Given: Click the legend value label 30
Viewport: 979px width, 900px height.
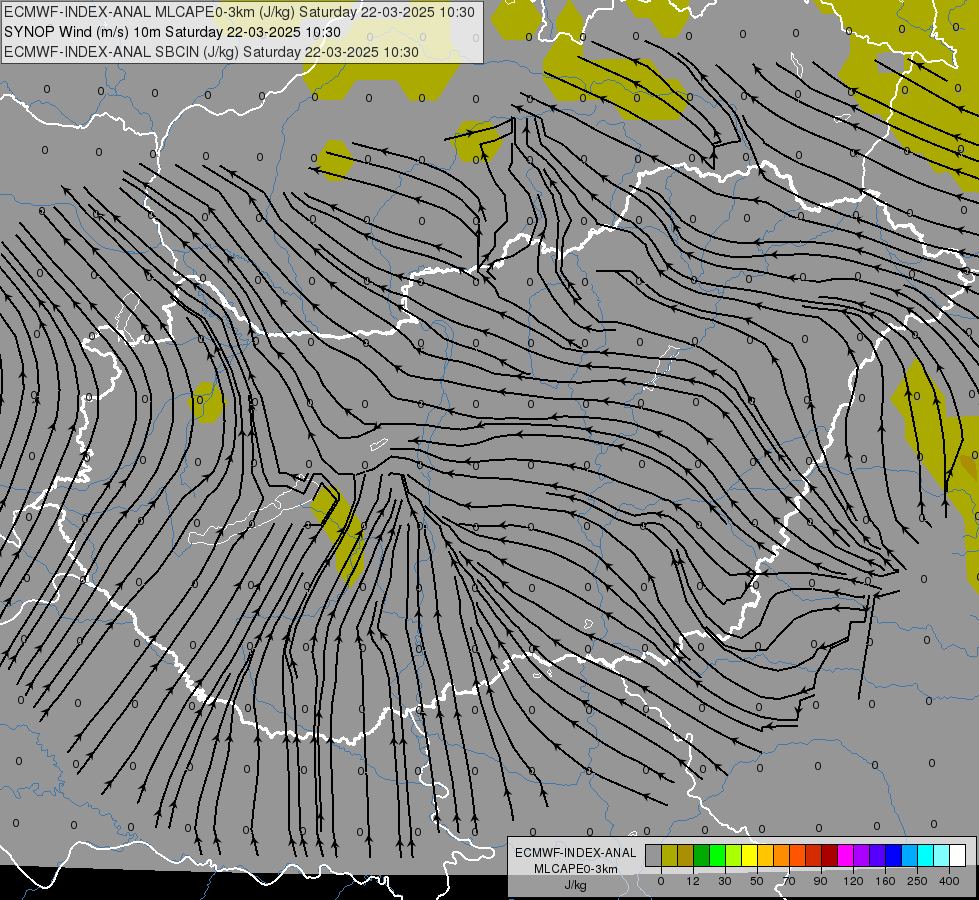Looking at the screenshot, I should (x=725, y=881).
